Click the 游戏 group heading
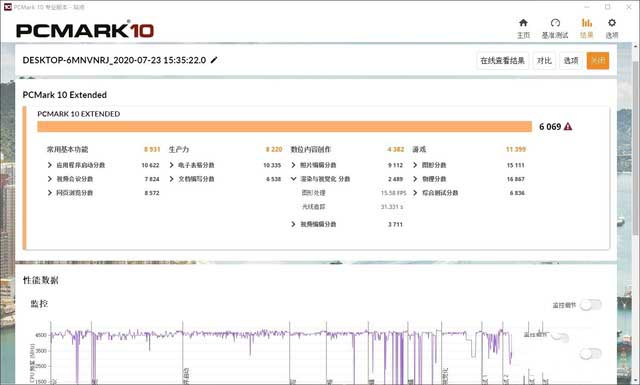Screen dimensions: 640x385 pos(419,149)
